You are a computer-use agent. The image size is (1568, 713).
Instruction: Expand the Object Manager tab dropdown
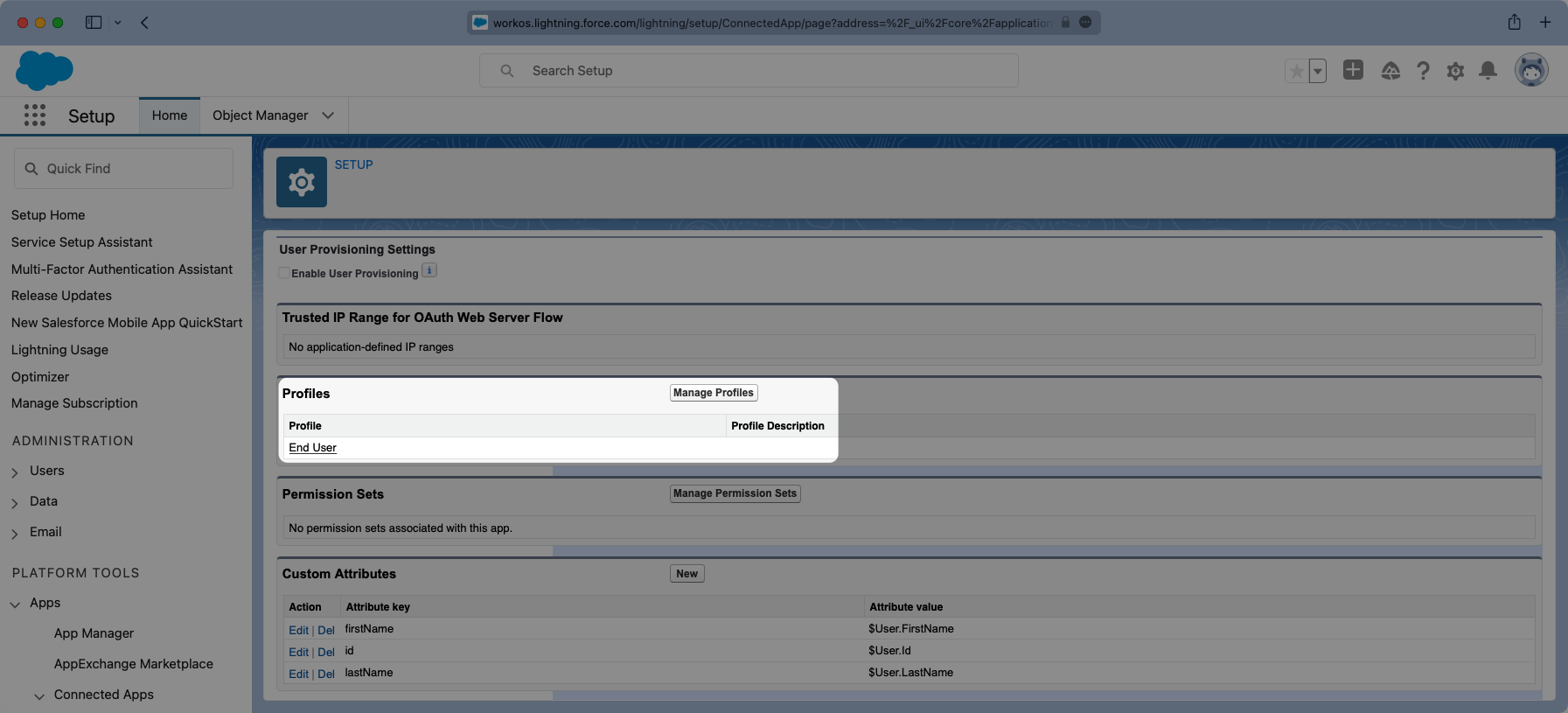328,115
